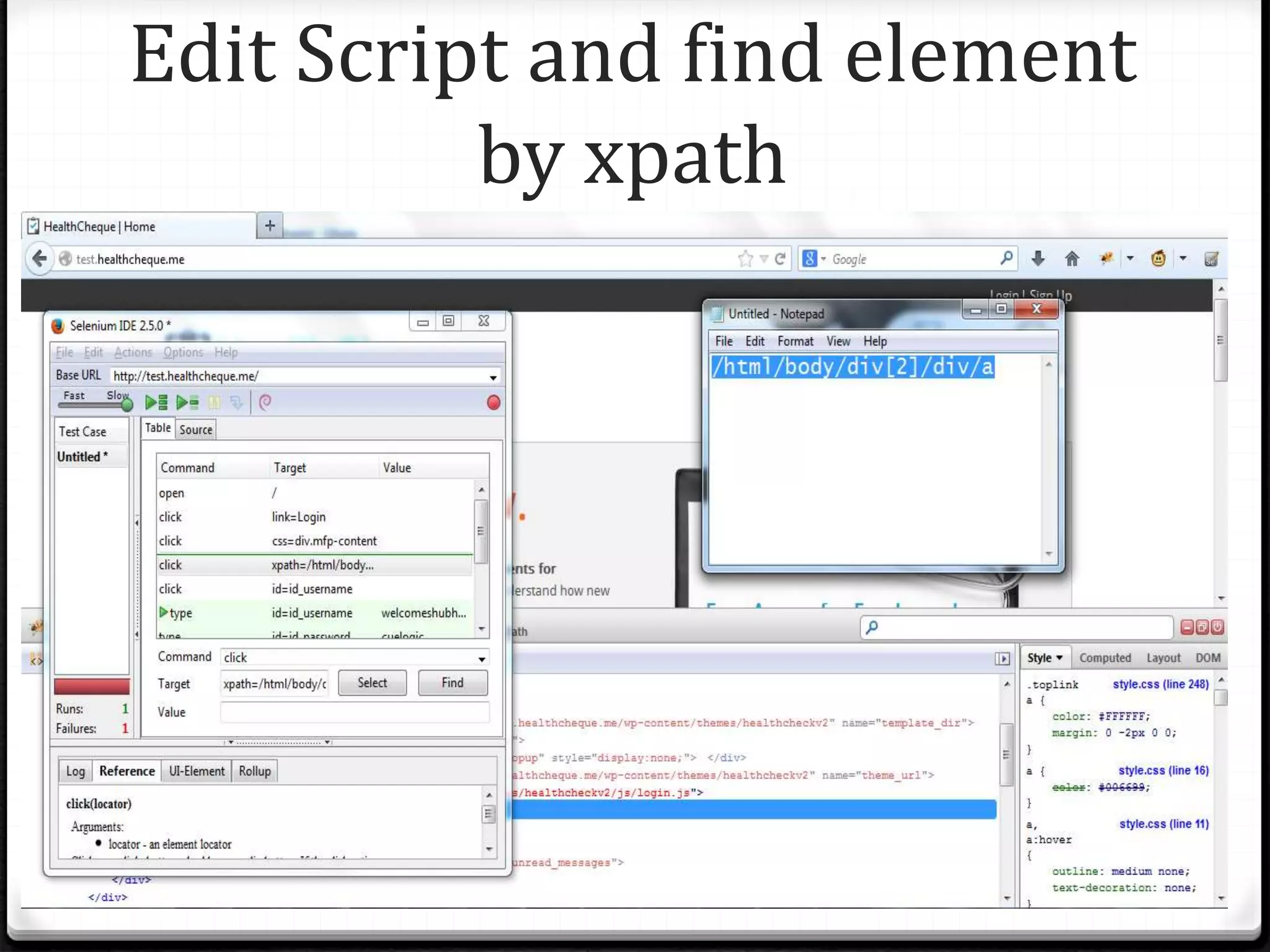Click the Find button next to Target
The height and width of the screenshot is (952, 1270).
(x=453, y=682)
